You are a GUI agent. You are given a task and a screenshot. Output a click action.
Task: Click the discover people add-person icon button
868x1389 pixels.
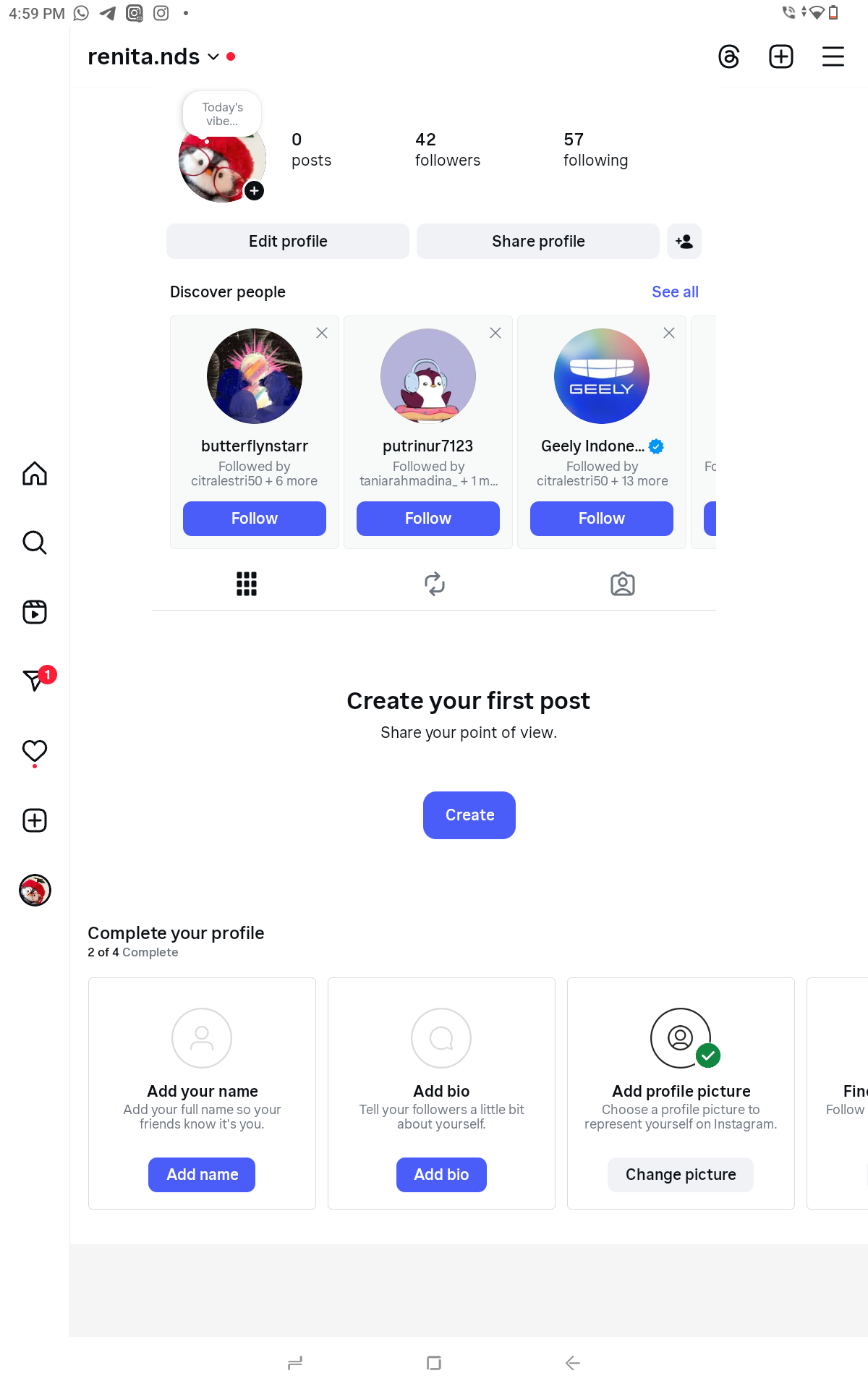coord(684,241)
